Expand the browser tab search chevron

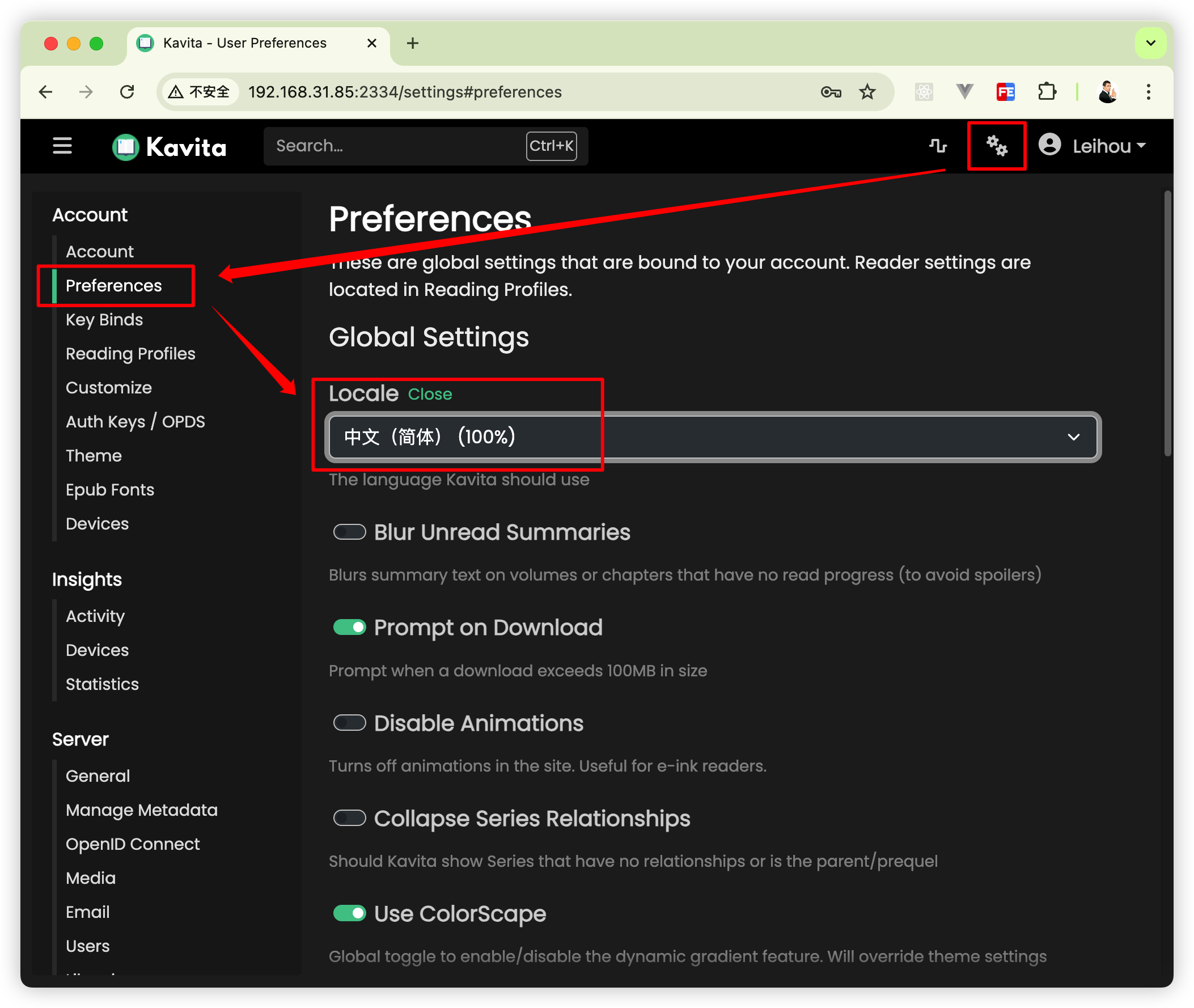coord(1150,43)
